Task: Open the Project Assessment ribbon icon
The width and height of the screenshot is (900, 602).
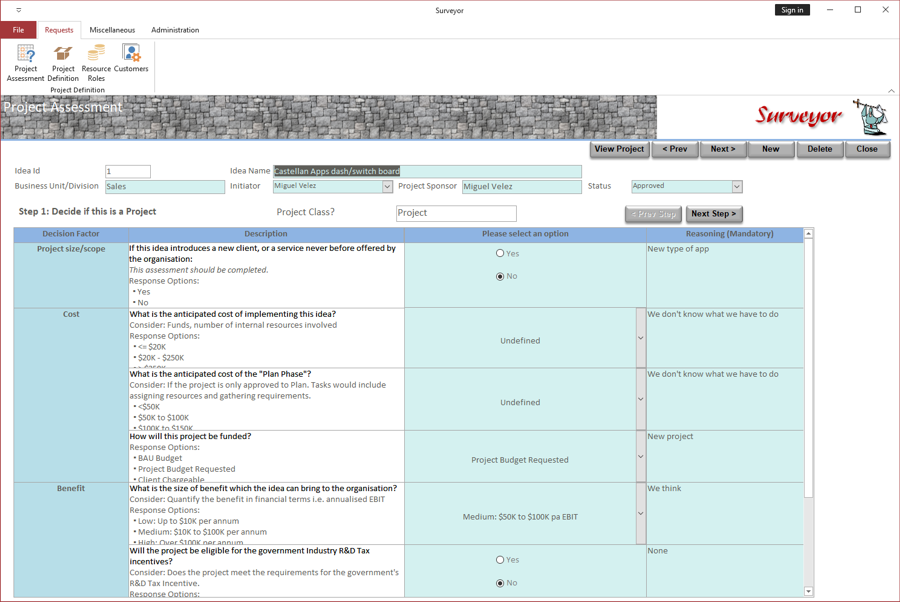Action: pyautogui.click(x=25, y=63)
